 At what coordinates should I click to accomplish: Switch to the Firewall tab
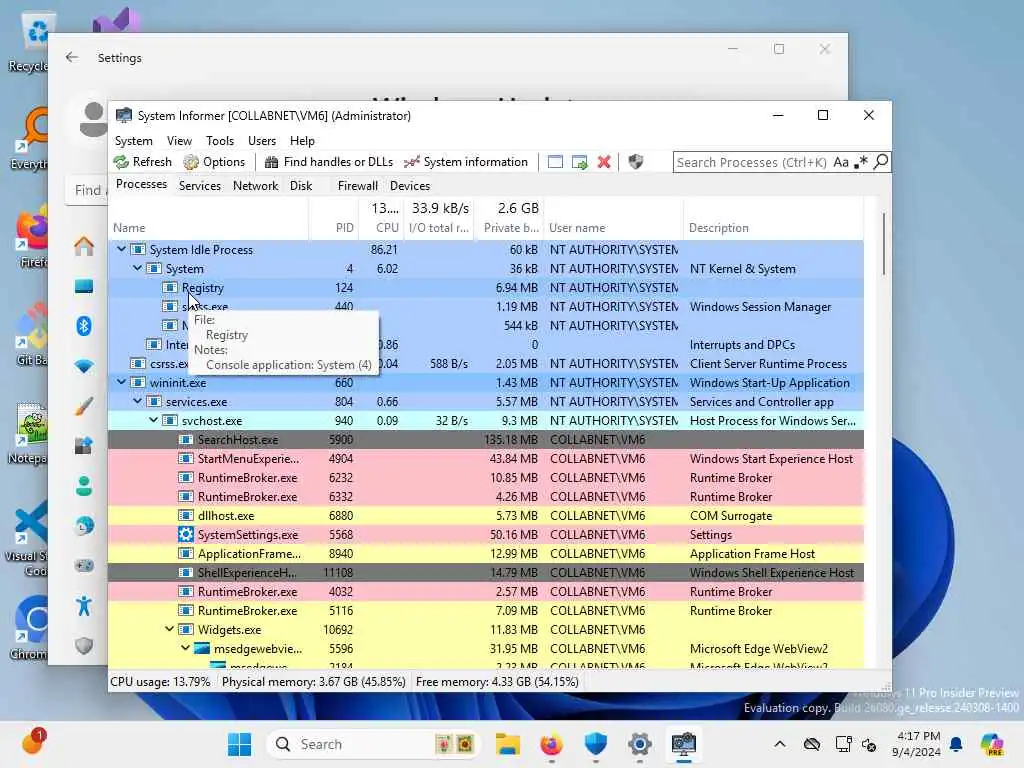tap(357, 185)
